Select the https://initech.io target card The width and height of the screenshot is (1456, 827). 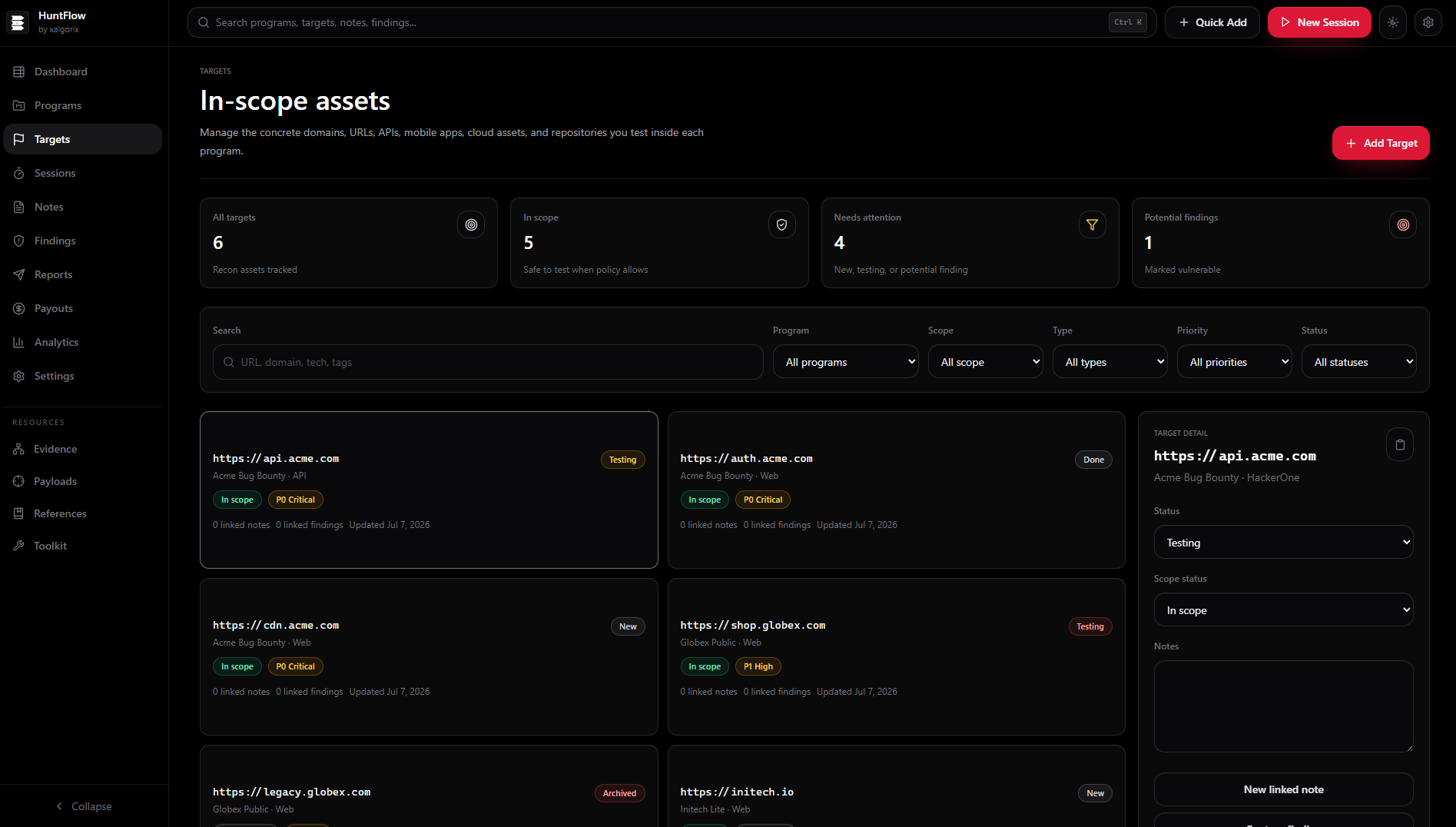(x=896, y=785)
